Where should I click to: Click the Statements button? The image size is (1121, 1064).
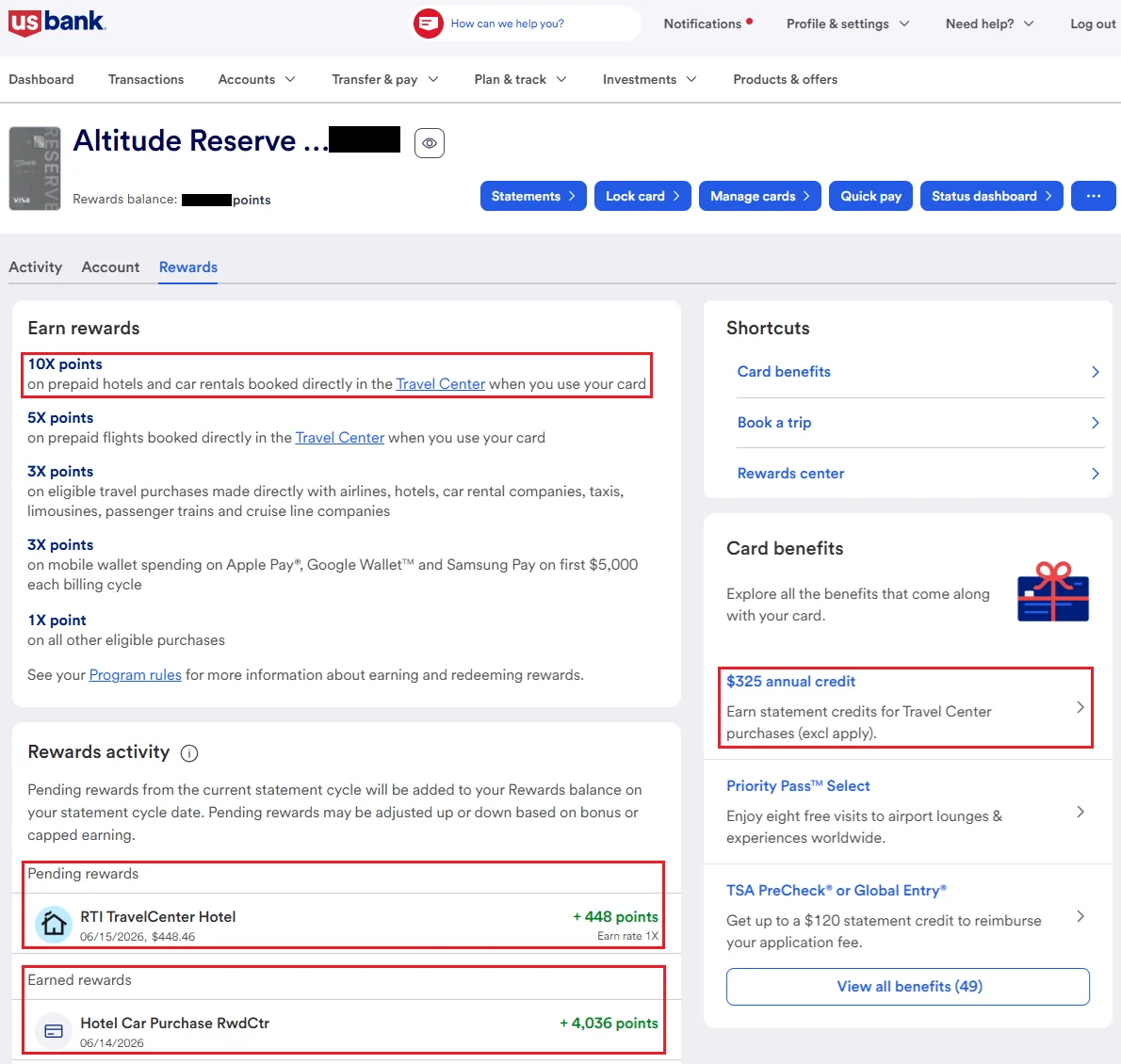(x=533, y=196)
